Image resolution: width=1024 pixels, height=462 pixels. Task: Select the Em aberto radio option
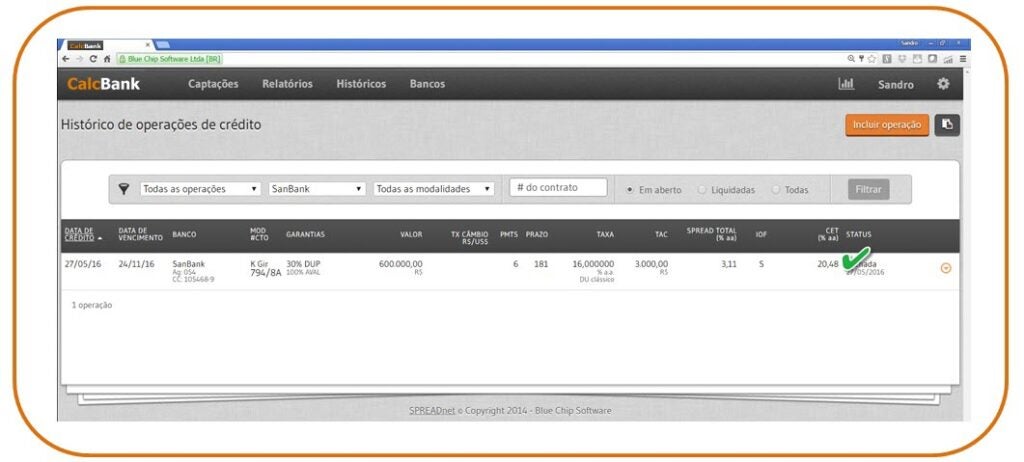point(629,190)
